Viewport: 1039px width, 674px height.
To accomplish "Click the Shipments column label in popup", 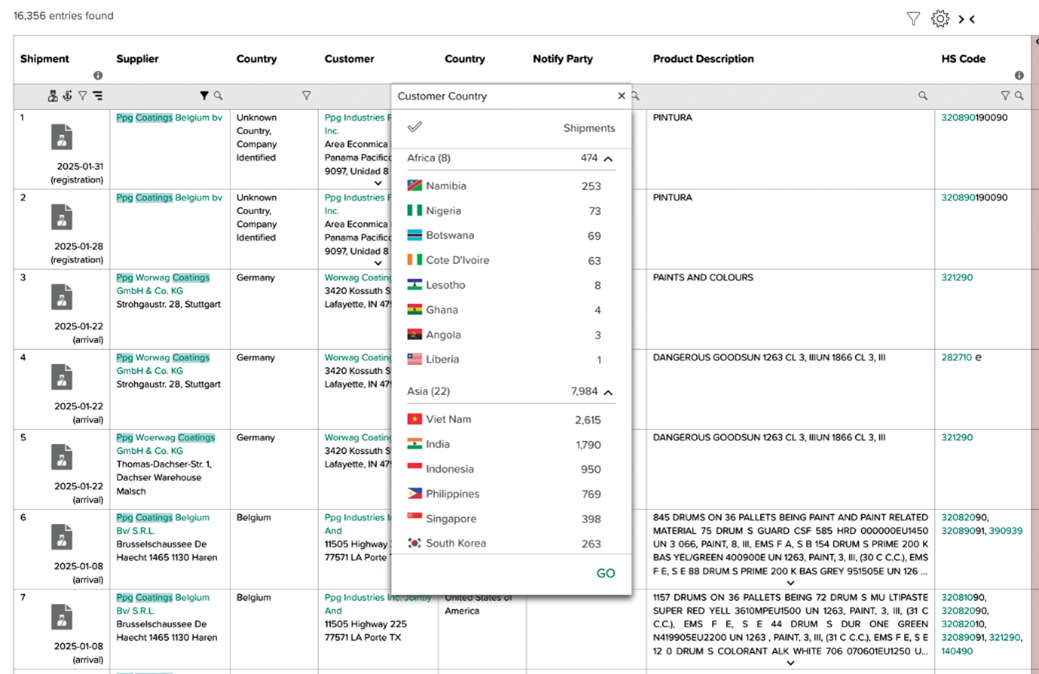I will point(589,128).
